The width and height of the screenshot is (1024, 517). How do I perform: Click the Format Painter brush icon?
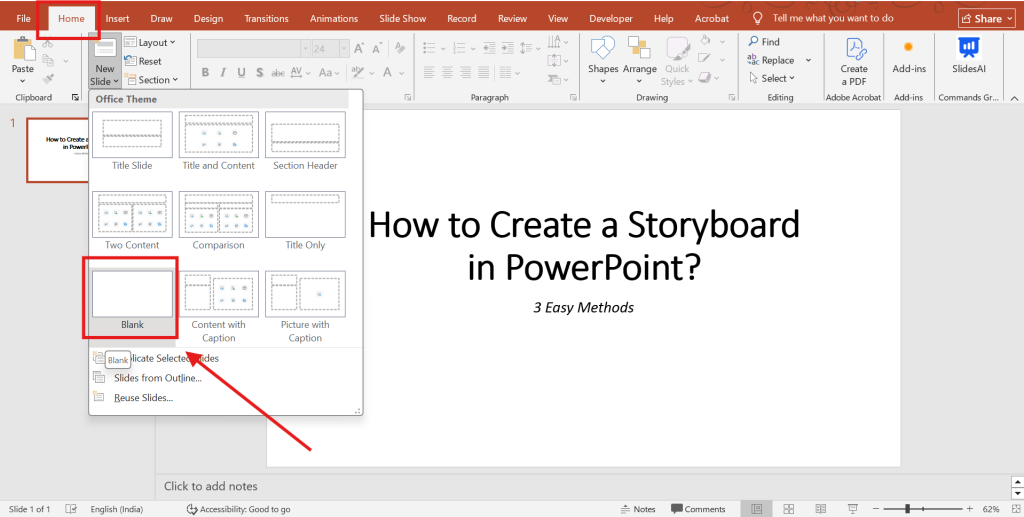point(48,79)
